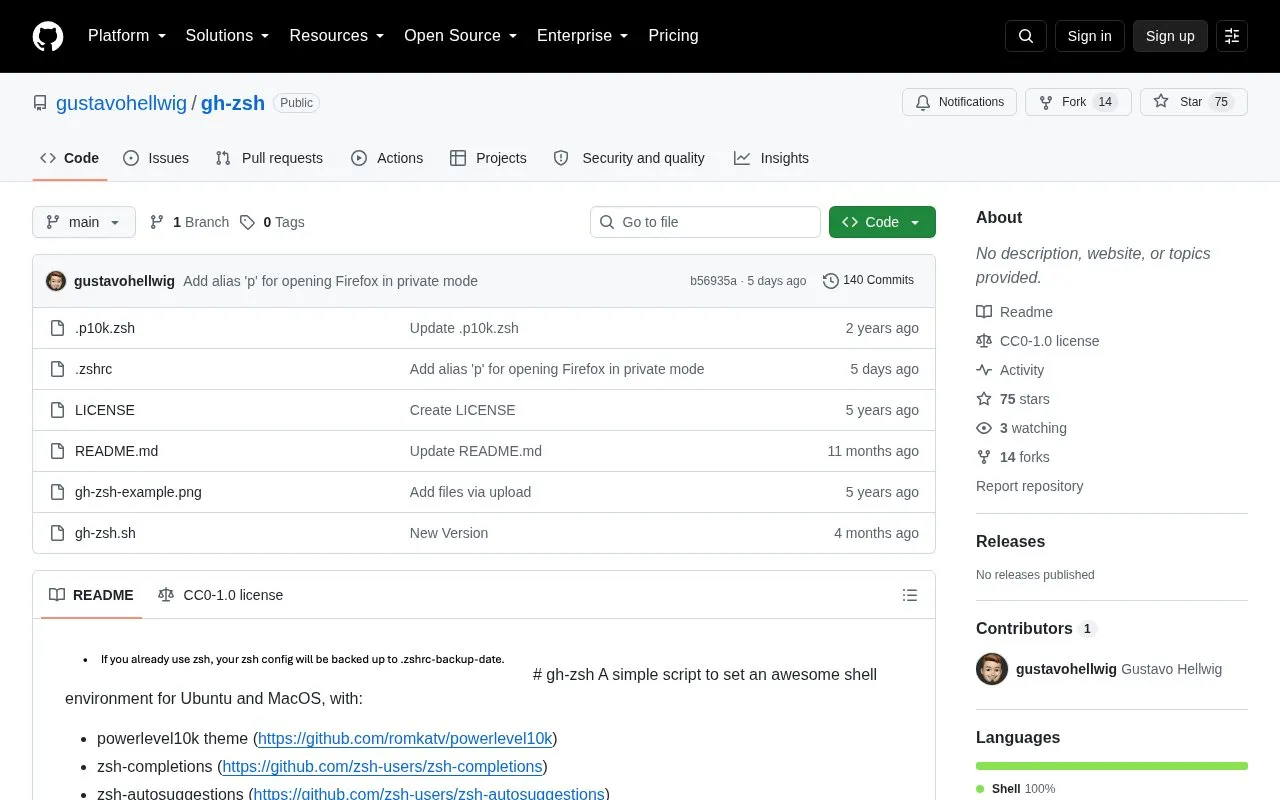Click the search magnifier icon

(x=1026, y=36)
